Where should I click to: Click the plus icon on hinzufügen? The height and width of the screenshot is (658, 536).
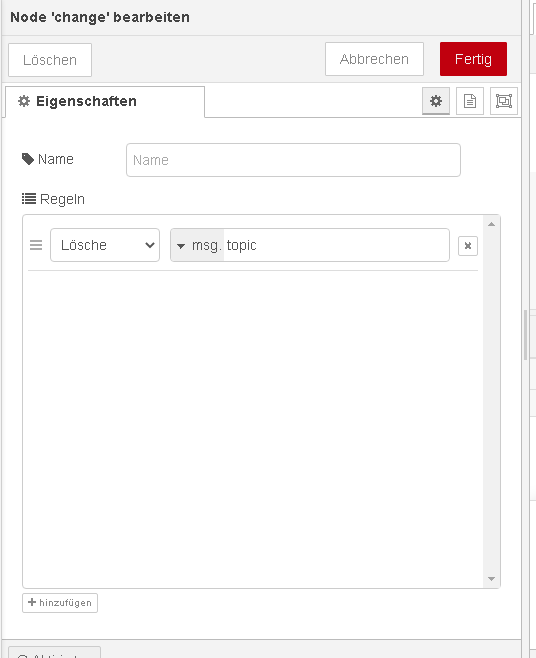32,602
